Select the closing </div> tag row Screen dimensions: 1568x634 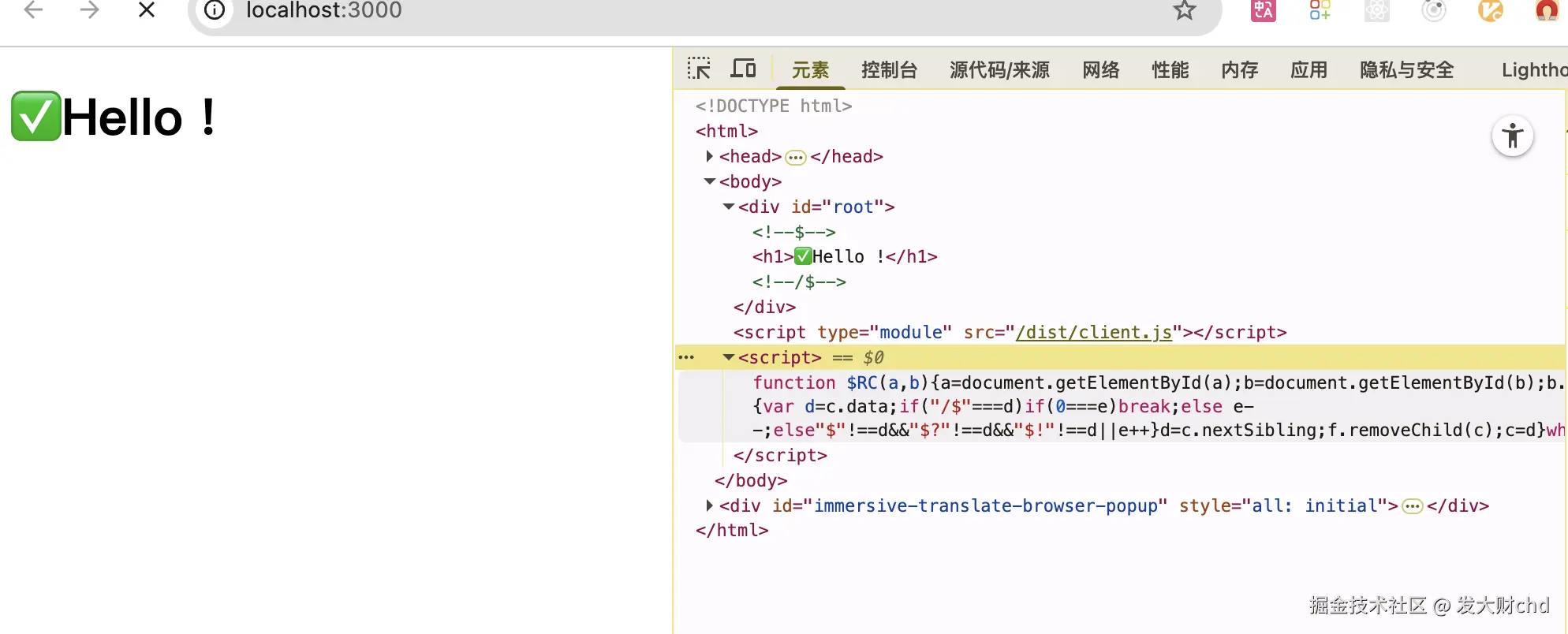tap(764, 308)
